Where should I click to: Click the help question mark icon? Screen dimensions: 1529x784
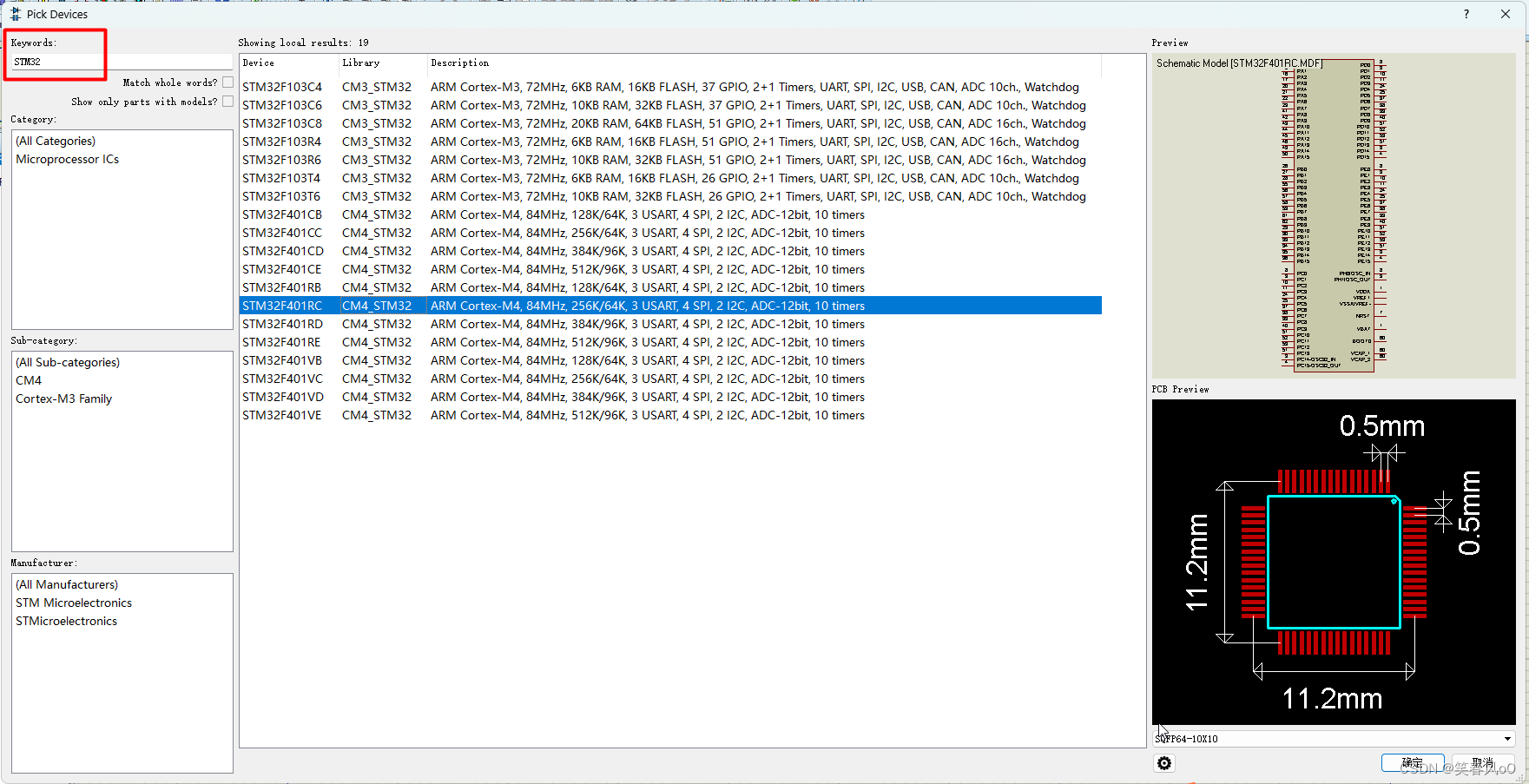(x=1465, y=14)
